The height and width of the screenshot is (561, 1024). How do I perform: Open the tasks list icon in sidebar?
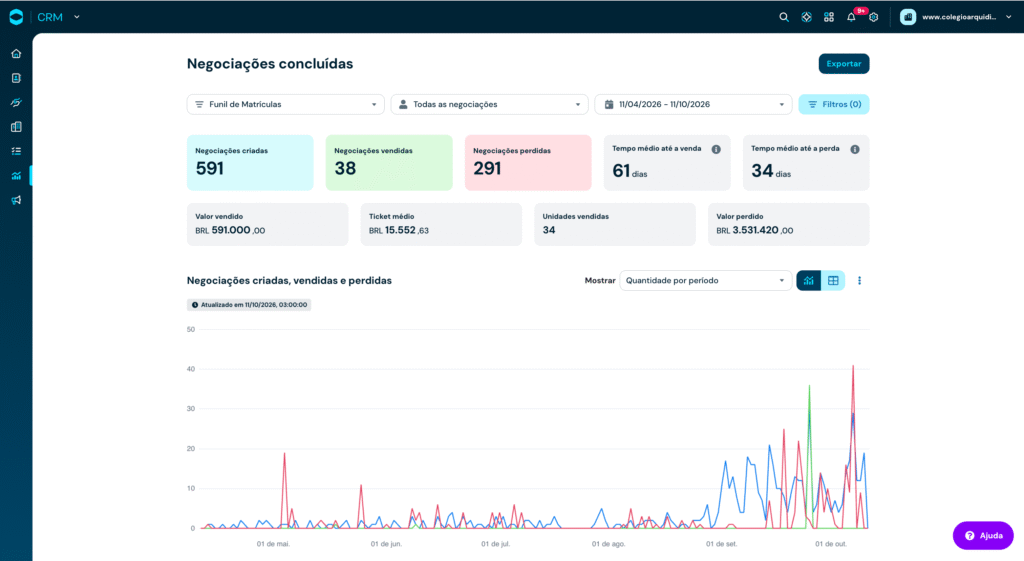point(16,151)
